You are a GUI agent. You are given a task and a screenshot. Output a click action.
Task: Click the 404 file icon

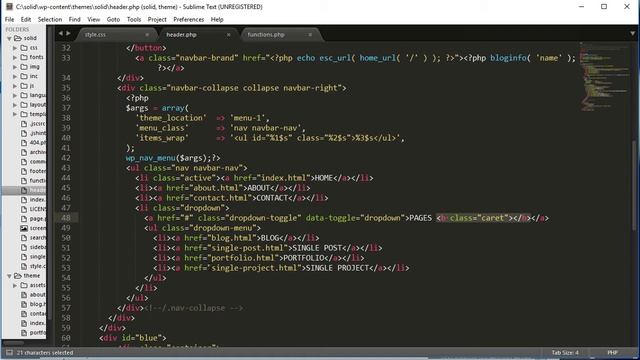click(24, 142)
